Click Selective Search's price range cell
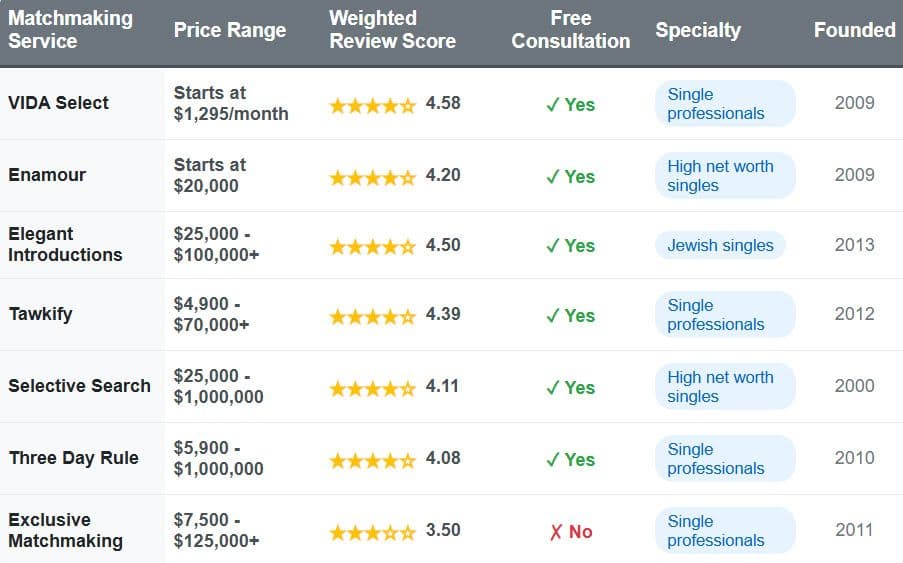This screenshot has width=903, height=563. pyautogui.click(x=219, y=386)
